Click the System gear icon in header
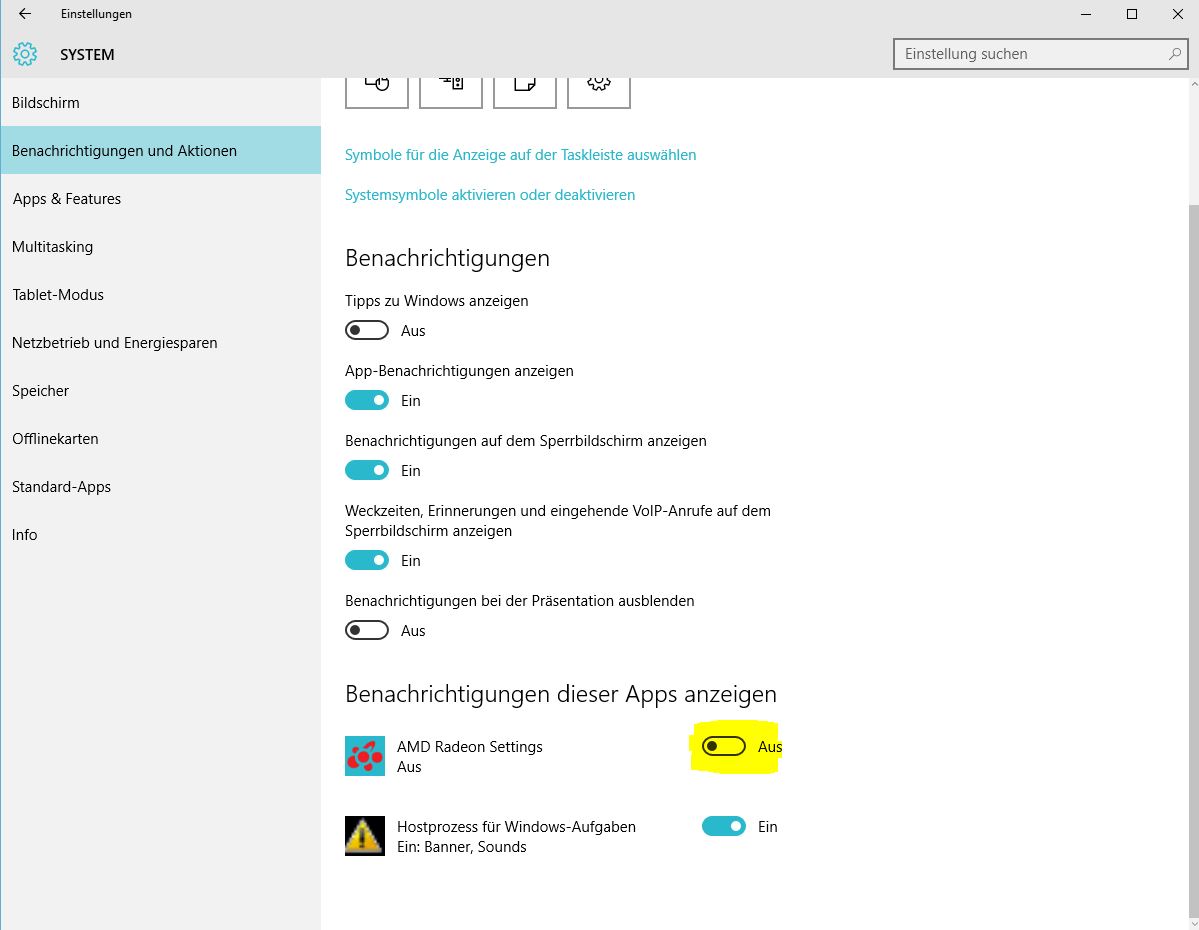The image size is (1199, 930). (x=25, y=54)
